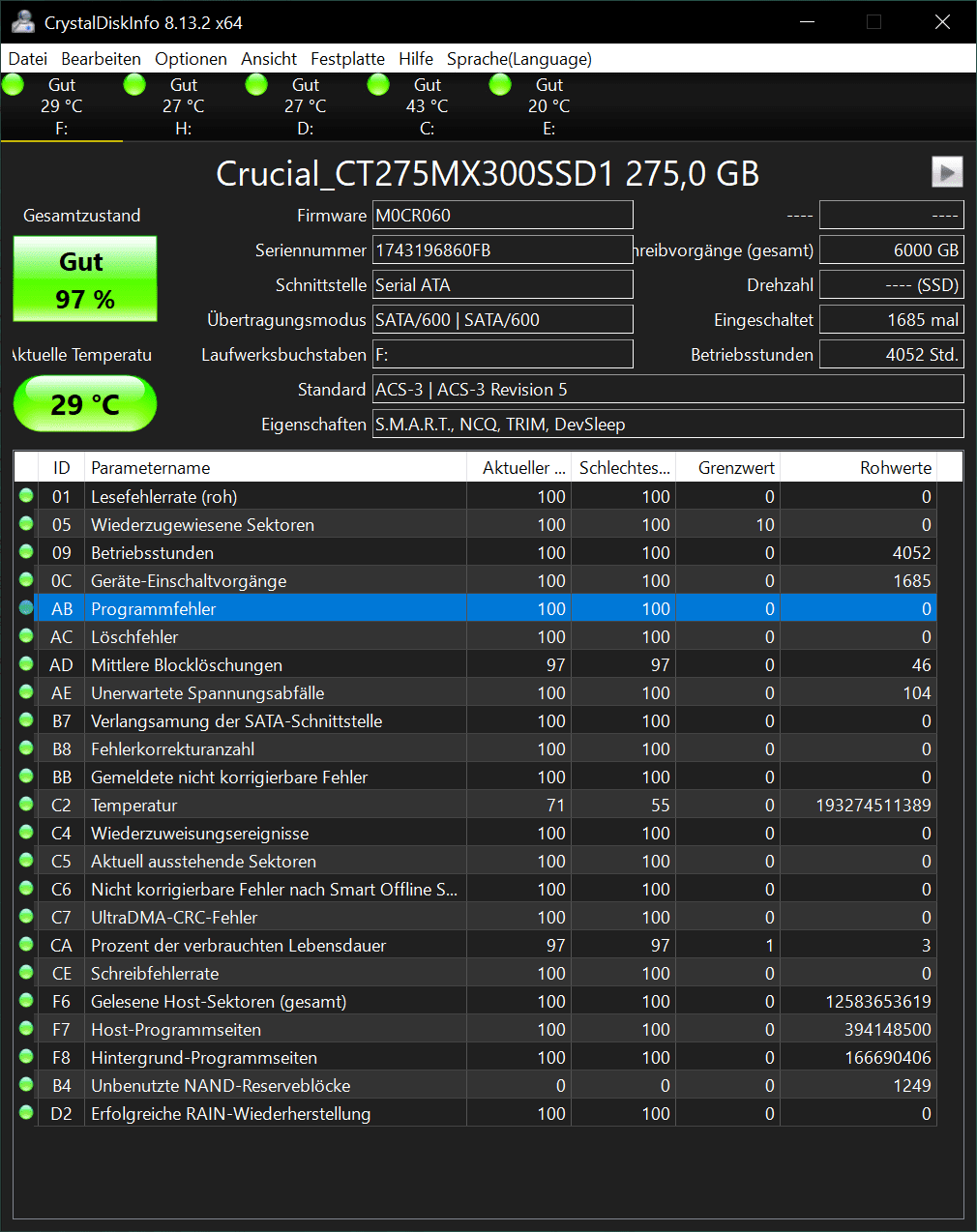This screenshot has width=977, height=1232.
Task: Click status dot for Wiederzugewiesene Sektoren
Action: [x=26, y=524]
